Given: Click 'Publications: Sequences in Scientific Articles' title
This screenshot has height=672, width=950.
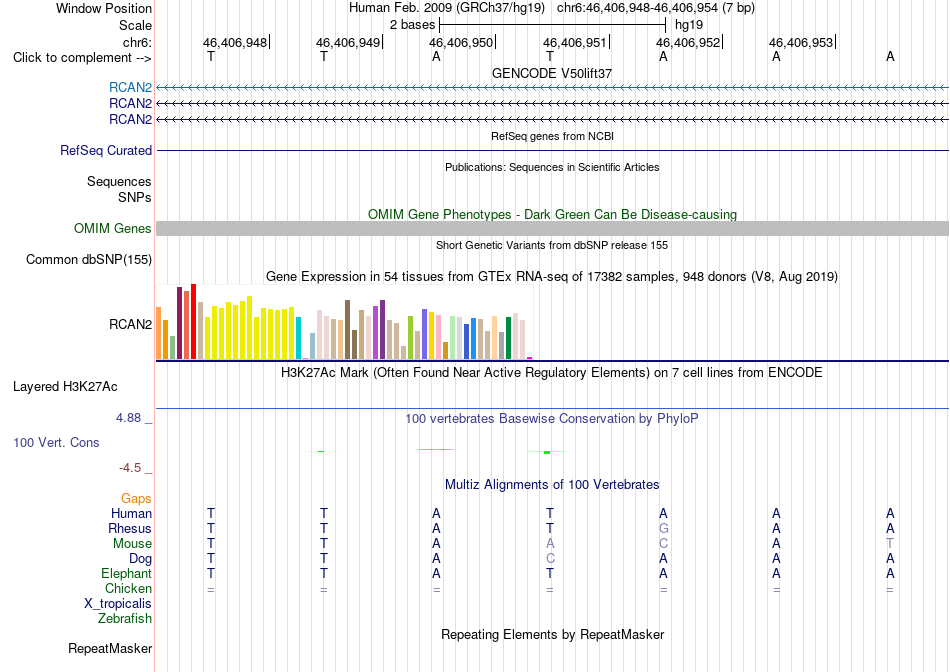Looking at the screenshot, I should 552,167.
